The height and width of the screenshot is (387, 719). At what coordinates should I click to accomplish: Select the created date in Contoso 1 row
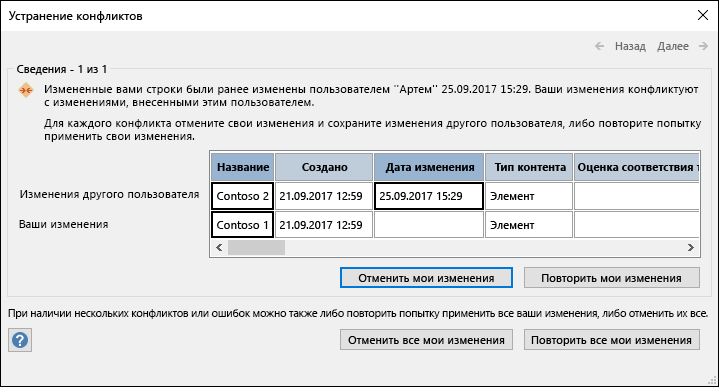click(x=324, y=225)
